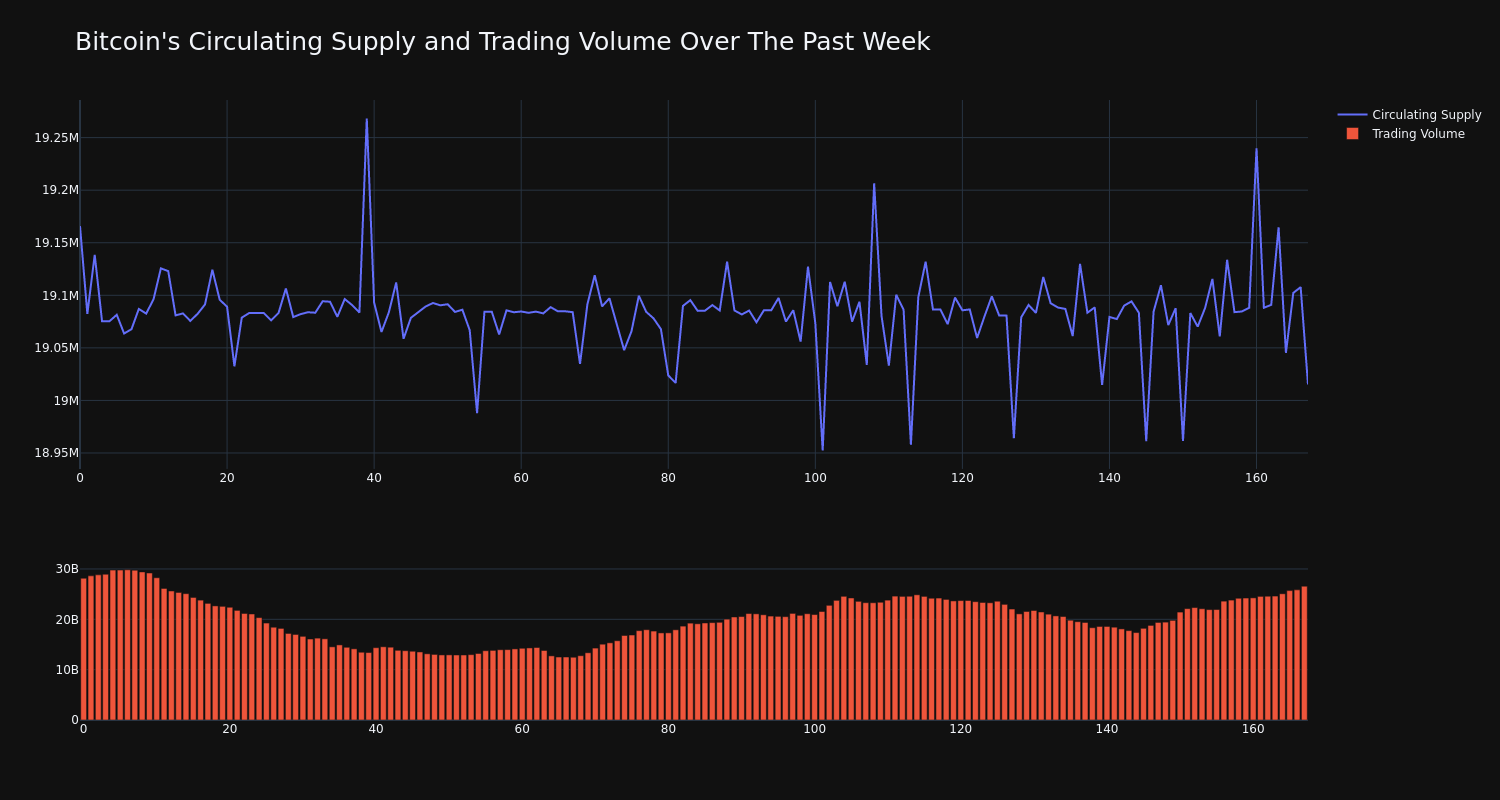This screenshot has width=1500, height=800.
Task: Click the 100 tick on supply chart x-axis
Action: pos(815,478)
